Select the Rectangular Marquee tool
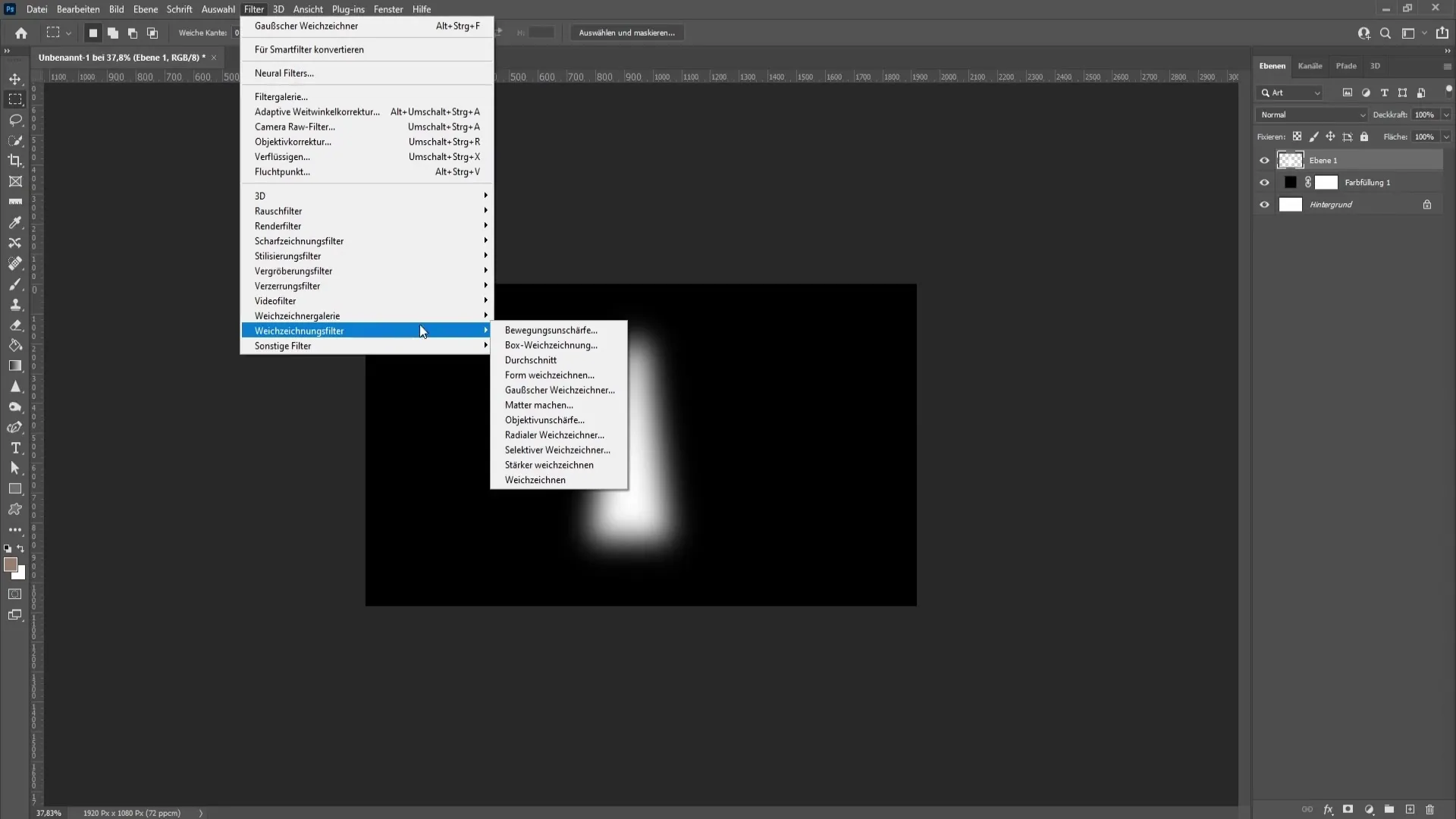Screen dimensions: 1456x819 tap(15, 98)
